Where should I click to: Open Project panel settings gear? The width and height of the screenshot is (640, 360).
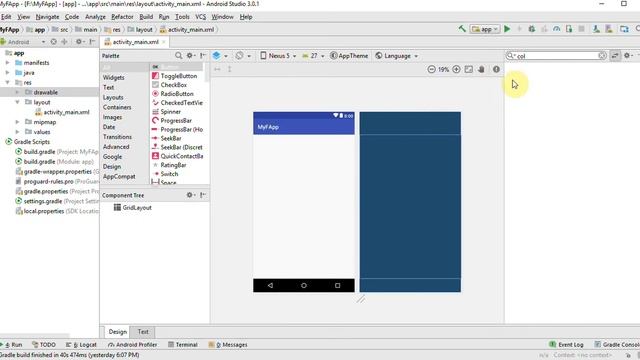pos(80,42)
